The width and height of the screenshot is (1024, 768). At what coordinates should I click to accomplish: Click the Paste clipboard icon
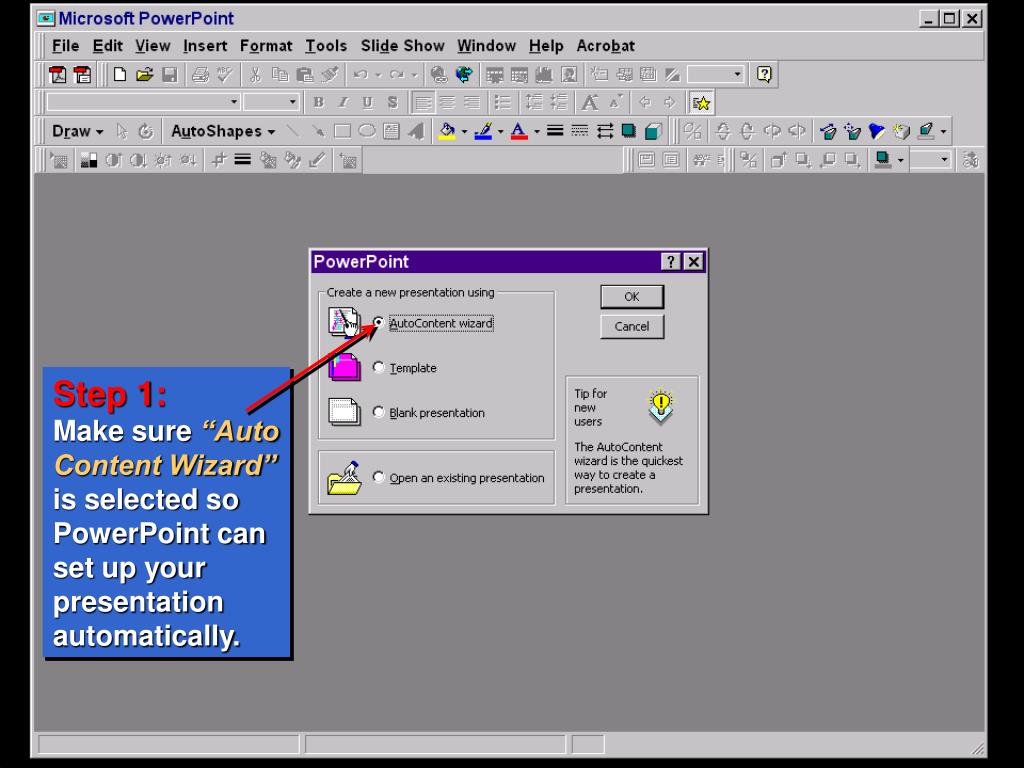click(304, 74)
